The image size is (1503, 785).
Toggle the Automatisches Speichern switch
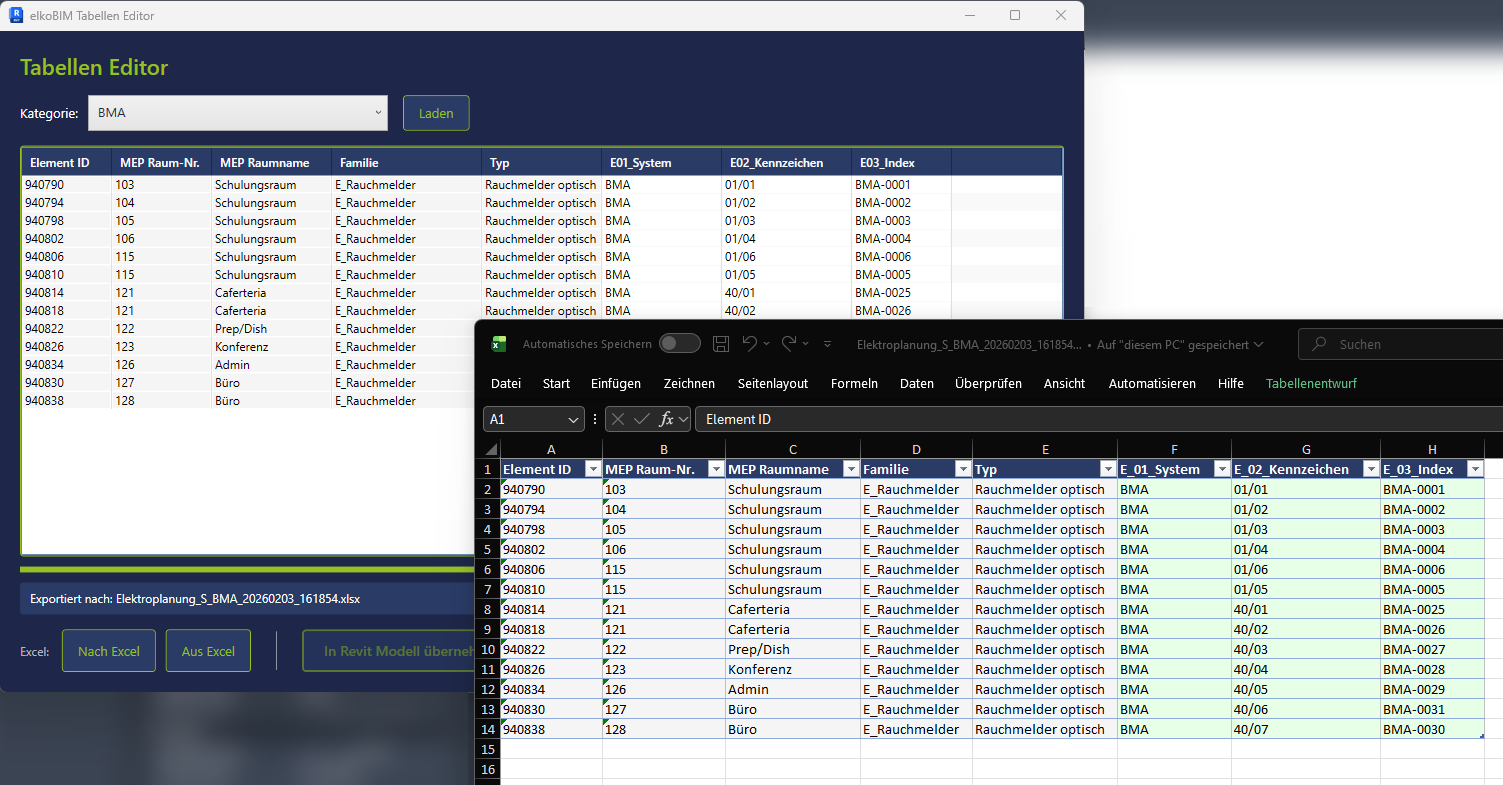click(680, 344)
